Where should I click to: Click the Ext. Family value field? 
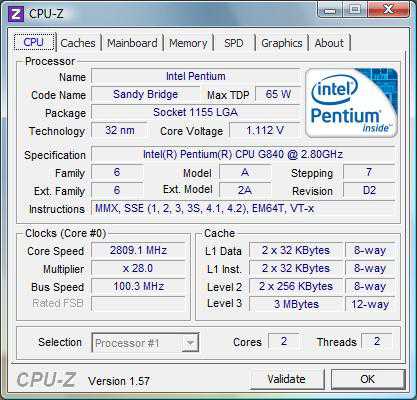pyautogui.click(x=117, y=190)
